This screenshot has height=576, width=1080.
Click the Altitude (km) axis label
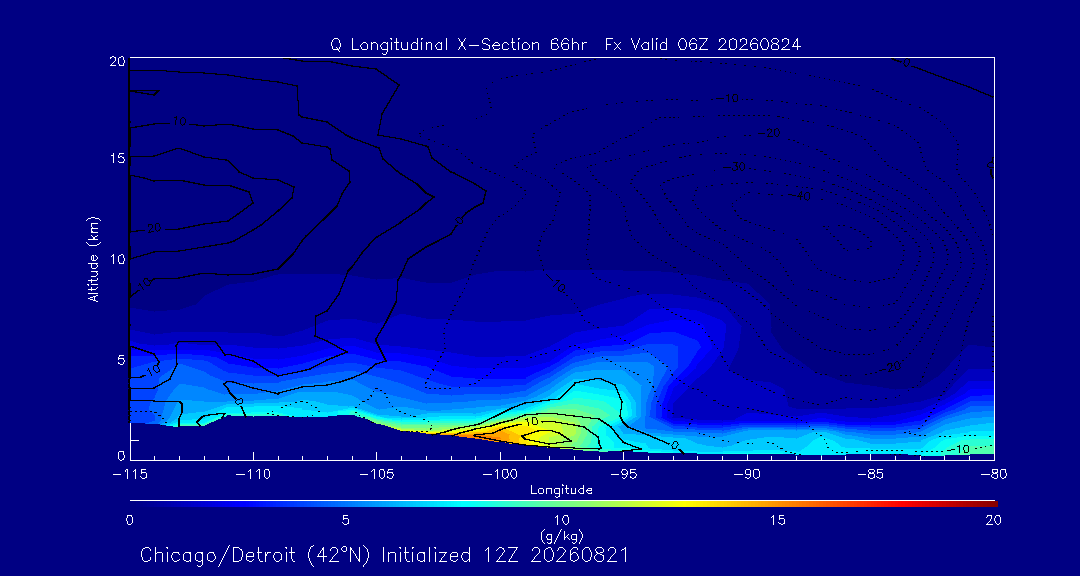tap(93, 258)
